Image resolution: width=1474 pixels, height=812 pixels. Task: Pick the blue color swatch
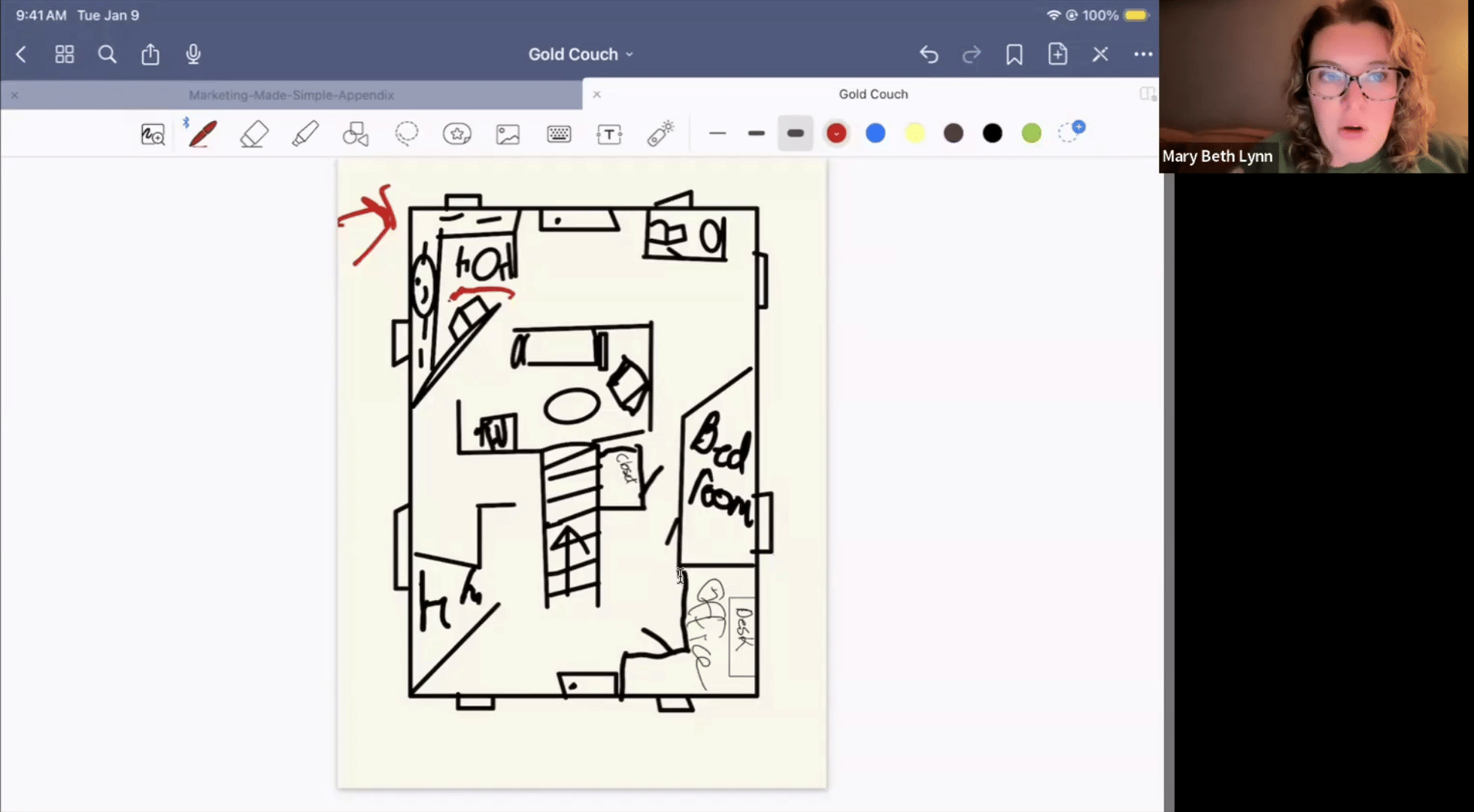tap(875, 134)
